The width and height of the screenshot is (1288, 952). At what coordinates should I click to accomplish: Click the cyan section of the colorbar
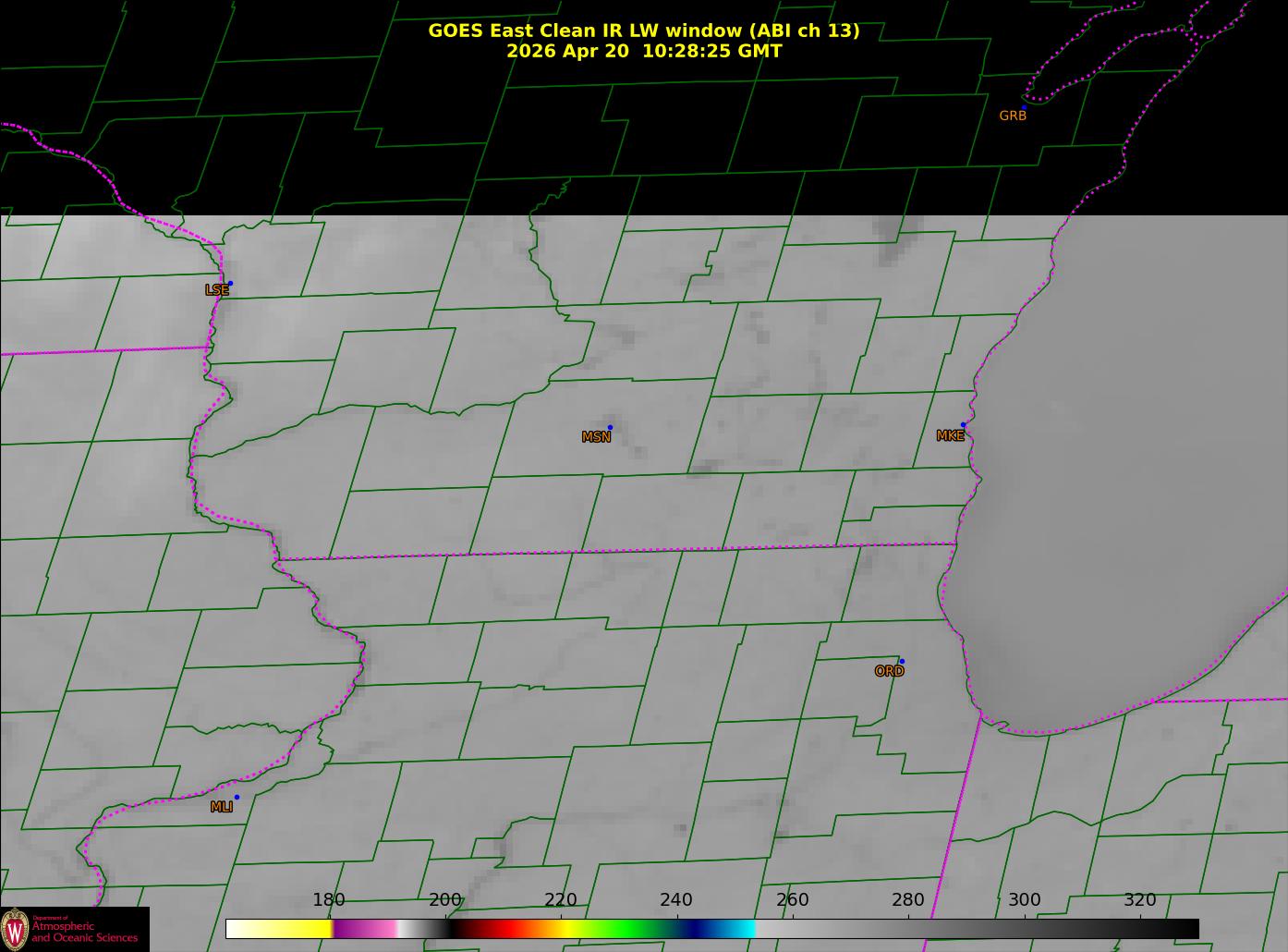click(739, 929)
